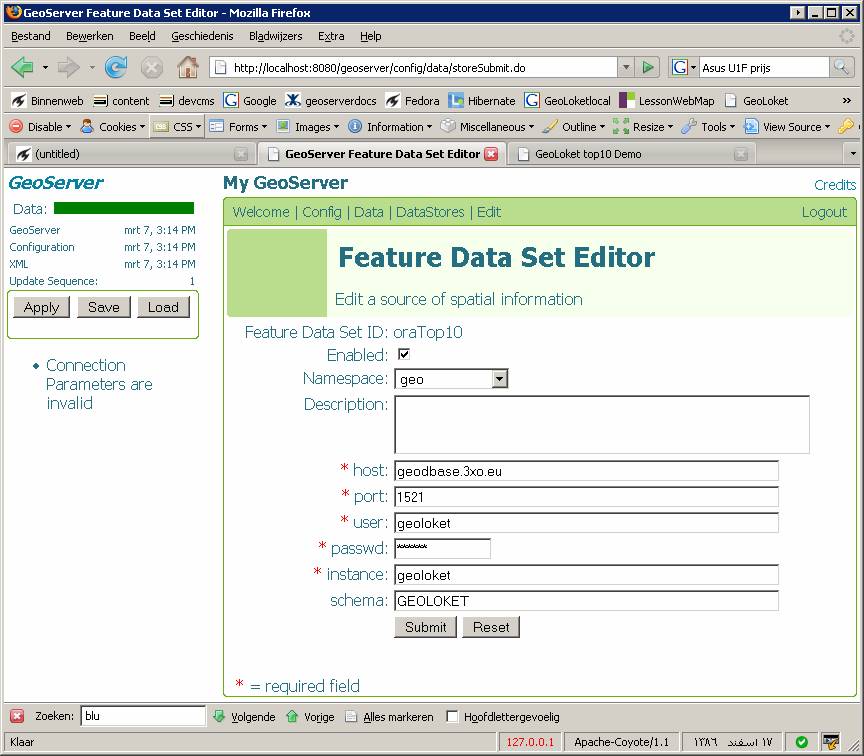Open the Information toolbar dropdown
Image resolution: width=864 pixels, height=756 pixels.
[x=390, y=127]
